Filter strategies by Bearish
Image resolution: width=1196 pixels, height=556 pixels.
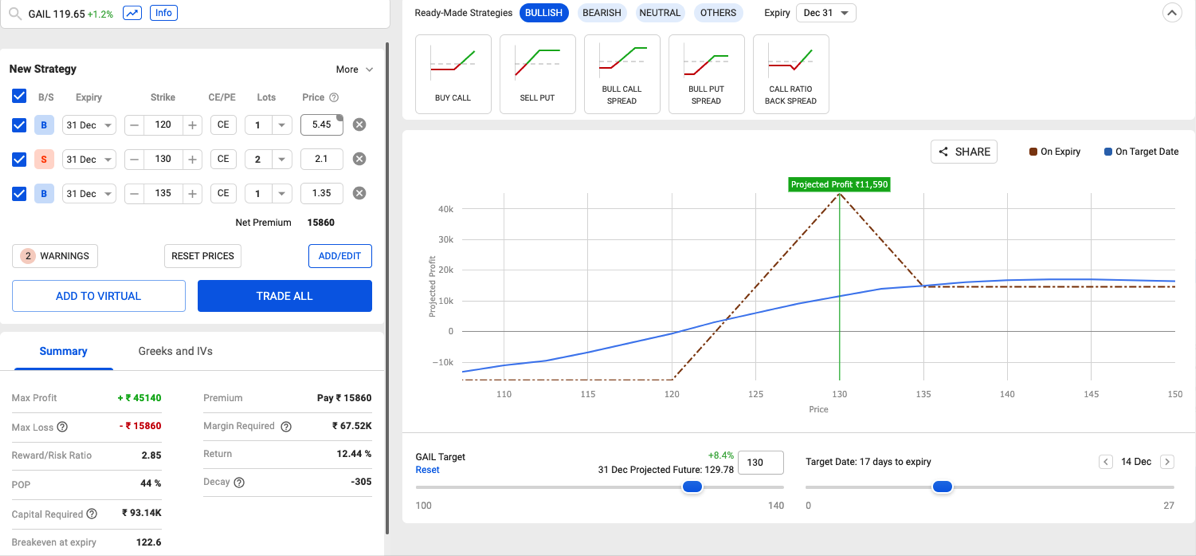[x=601, y=13]
